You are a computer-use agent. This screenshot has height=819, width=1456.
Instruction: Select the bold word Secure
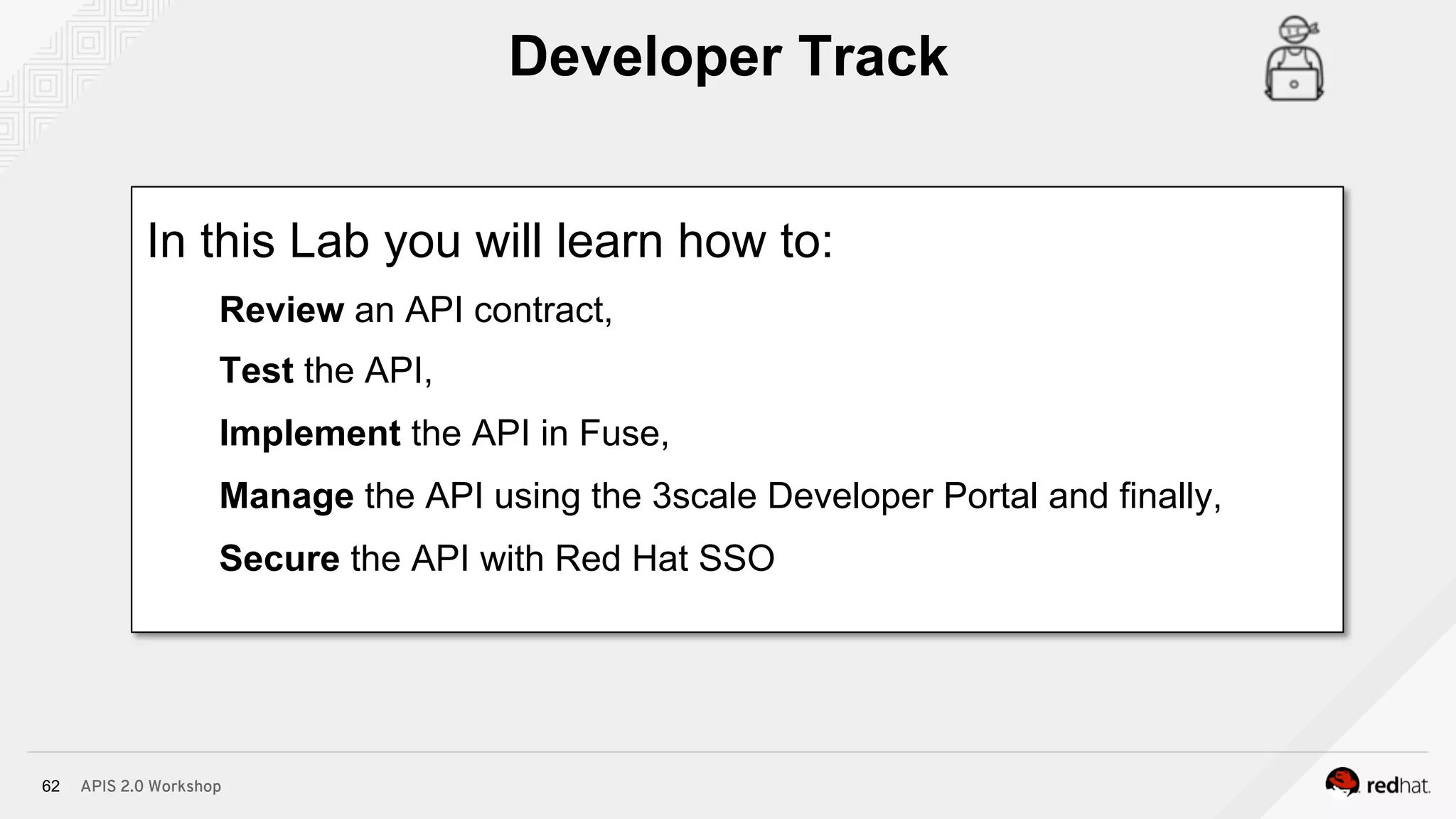point(279,558)
